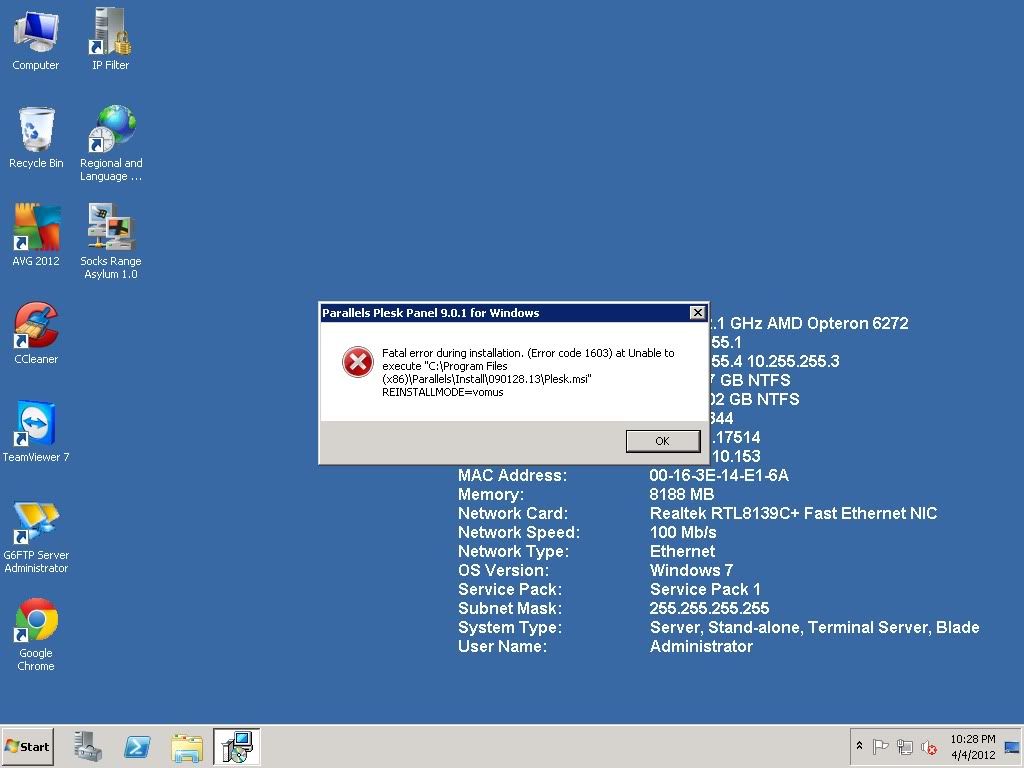Open G6FTP Server Administrator shortcut
The width and height of the screenshot is (1024, 768).
[x=36, y=537]
